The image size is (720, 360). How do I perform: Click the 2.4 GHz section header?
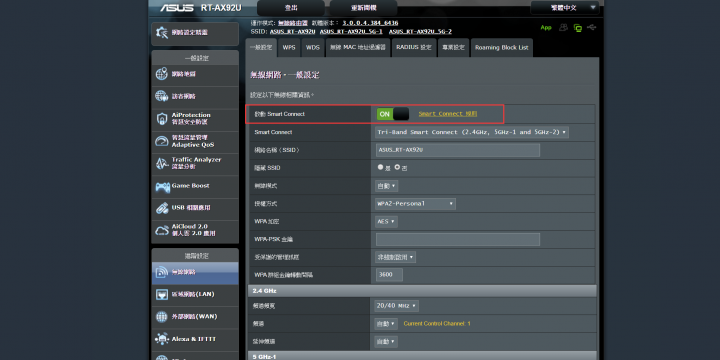[x=422, y=291]
